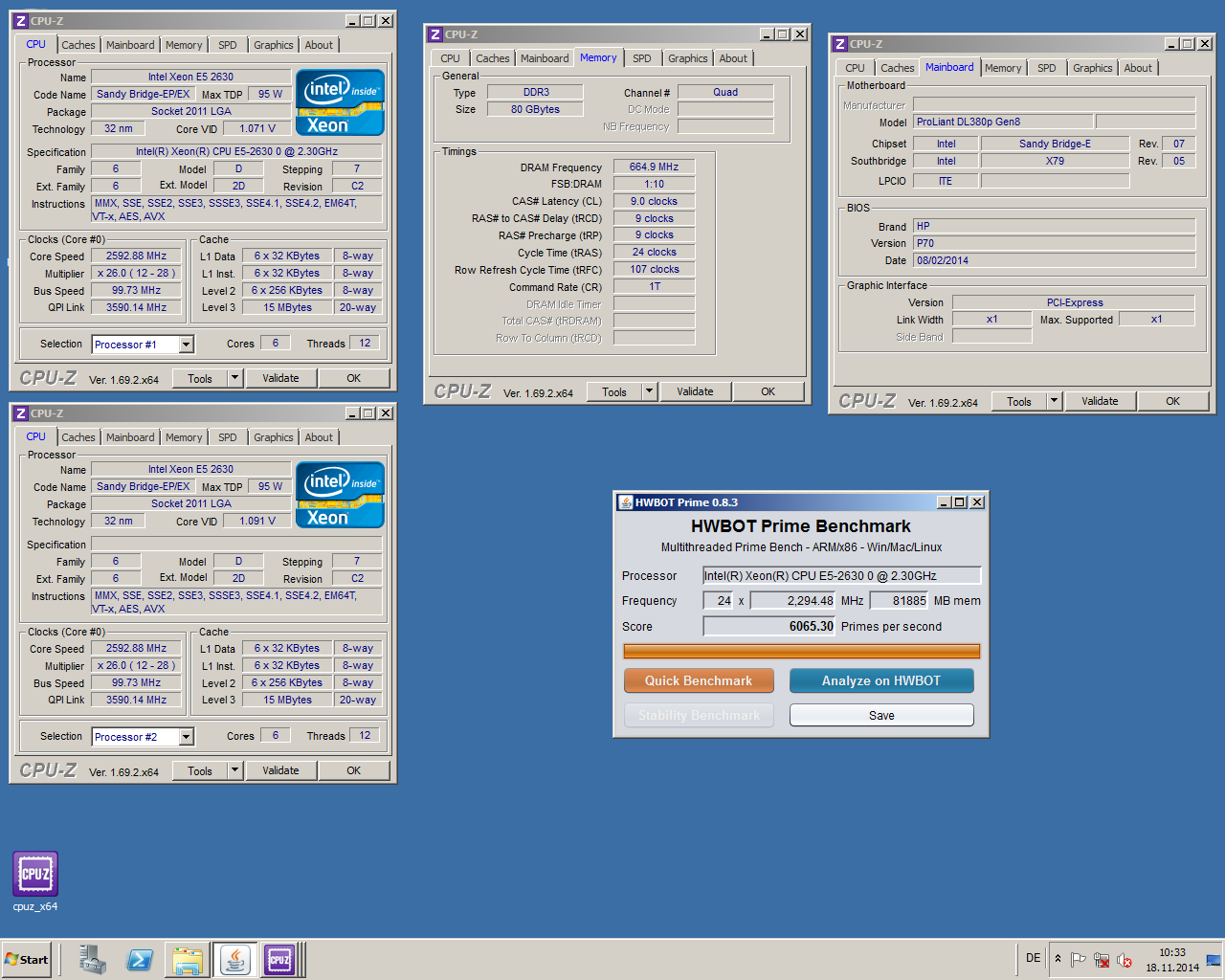The image size is (1225, 980).
Task: Click the Command Rate 1T value
Action: [x=654, y=286]
